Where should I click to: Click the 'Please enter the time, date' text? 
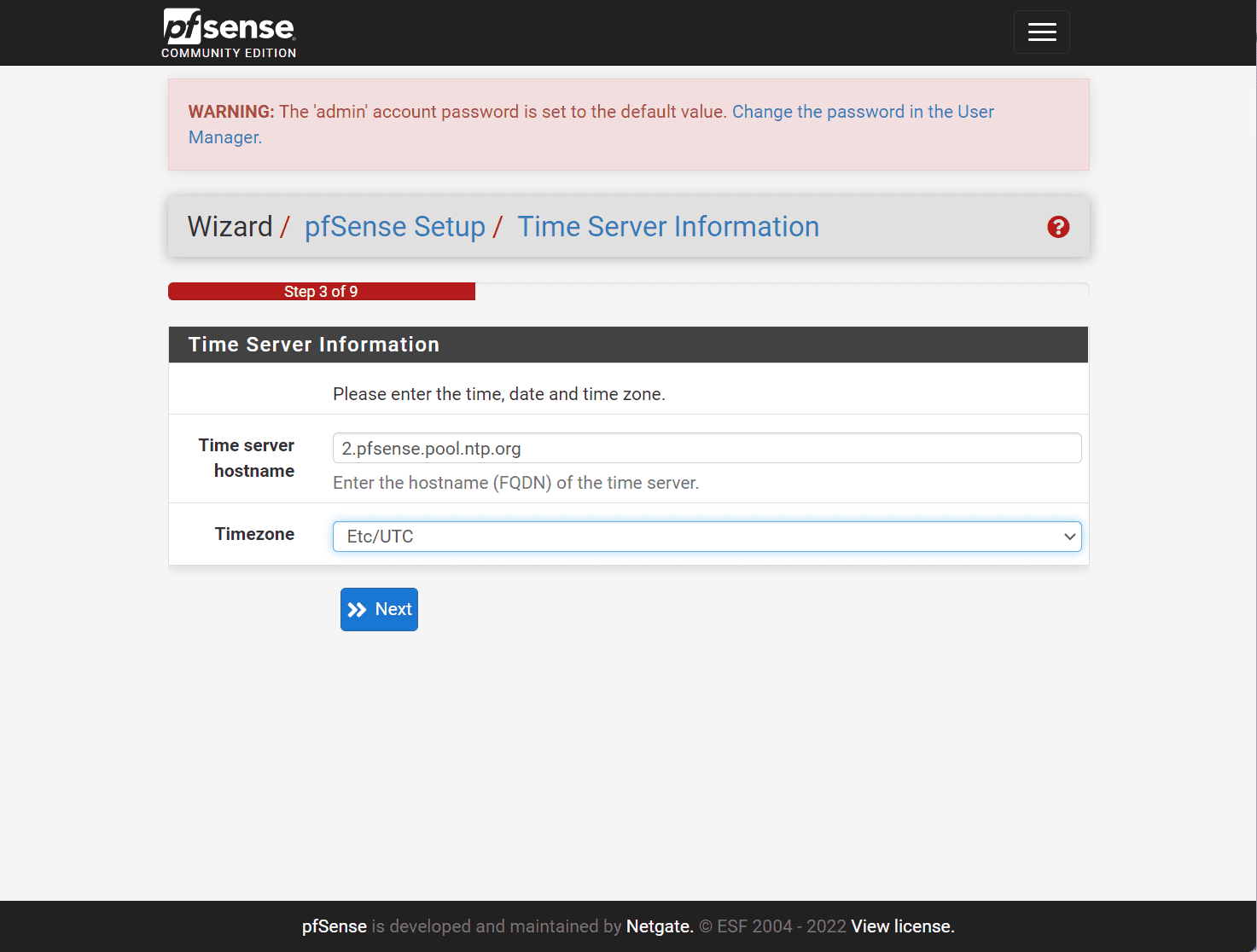pos(499,394)
